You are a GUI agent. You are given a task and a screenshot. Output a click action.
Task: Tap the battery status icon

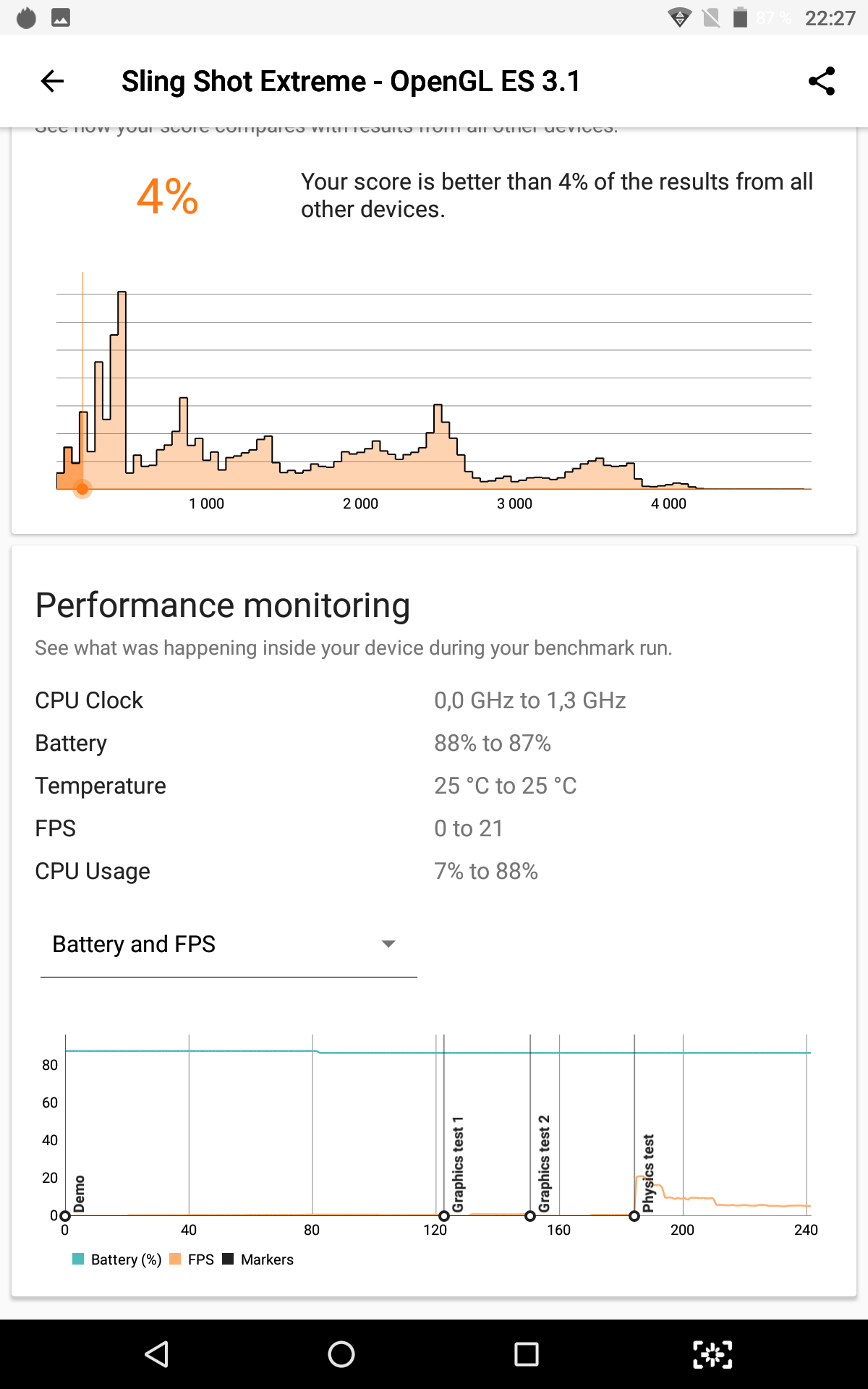(x=740, y=17)
